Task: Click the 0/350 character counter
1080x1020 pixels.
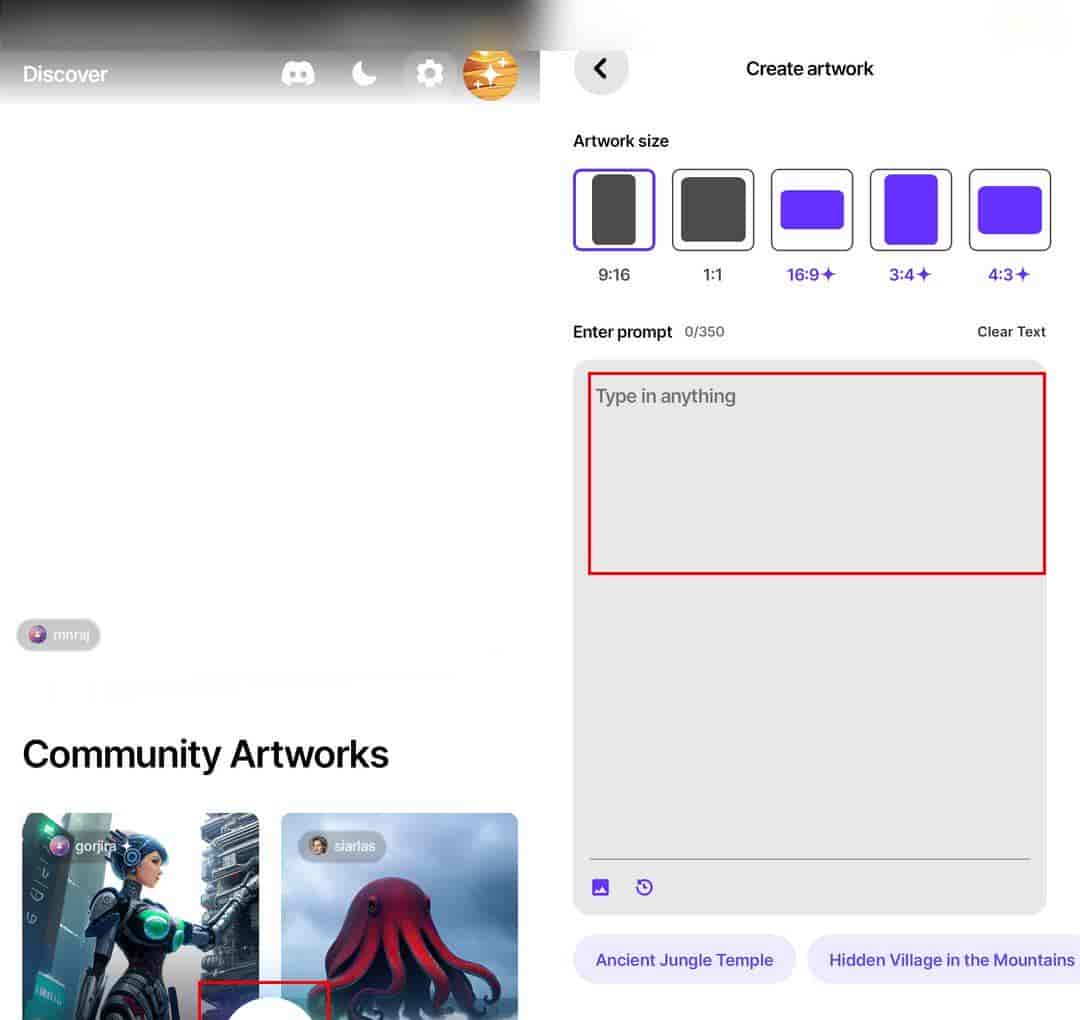Action: [x=704, y=331]
